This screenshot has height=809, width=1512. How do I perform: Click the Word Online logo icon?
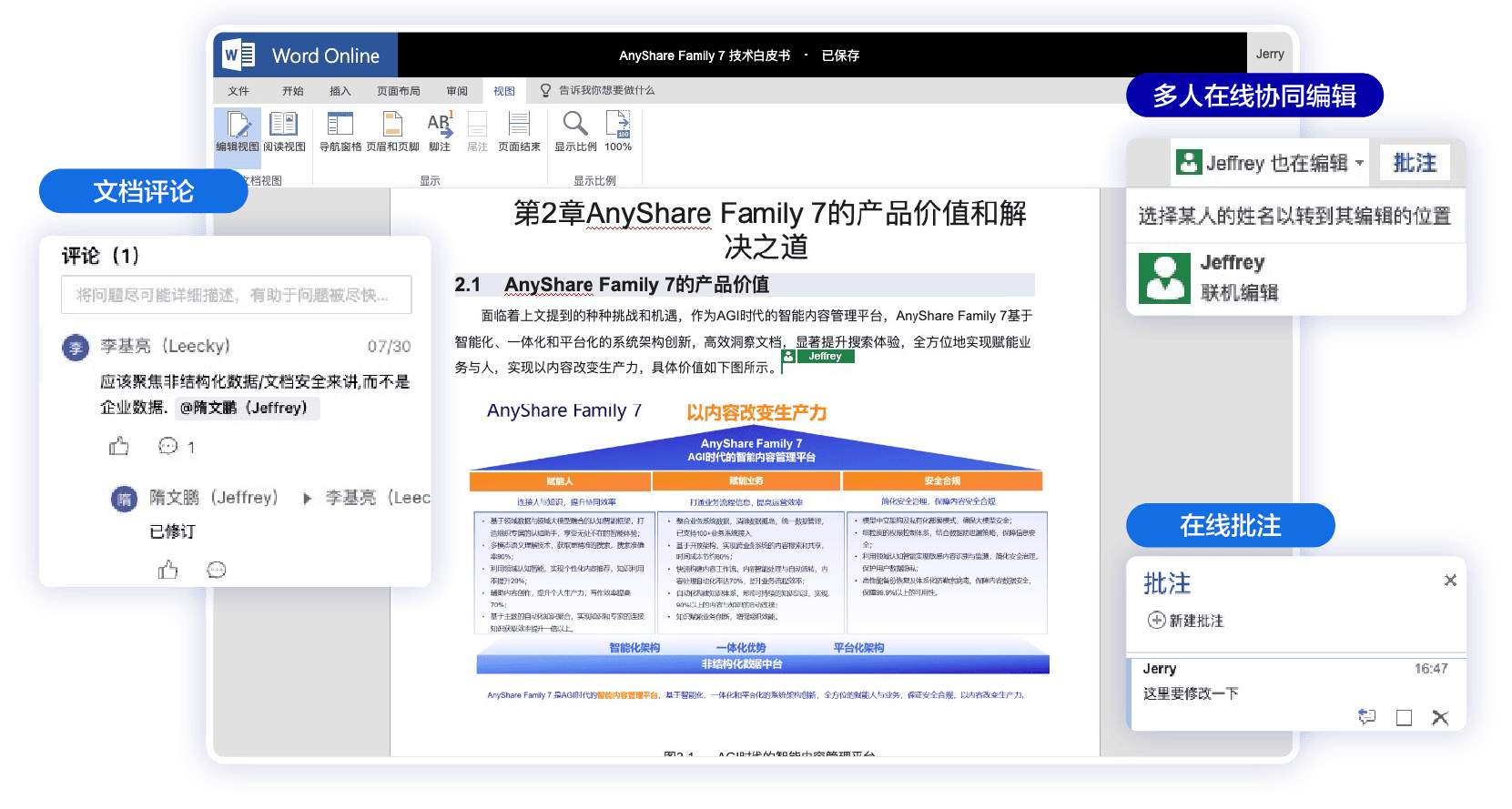click(x=239, y=56)
